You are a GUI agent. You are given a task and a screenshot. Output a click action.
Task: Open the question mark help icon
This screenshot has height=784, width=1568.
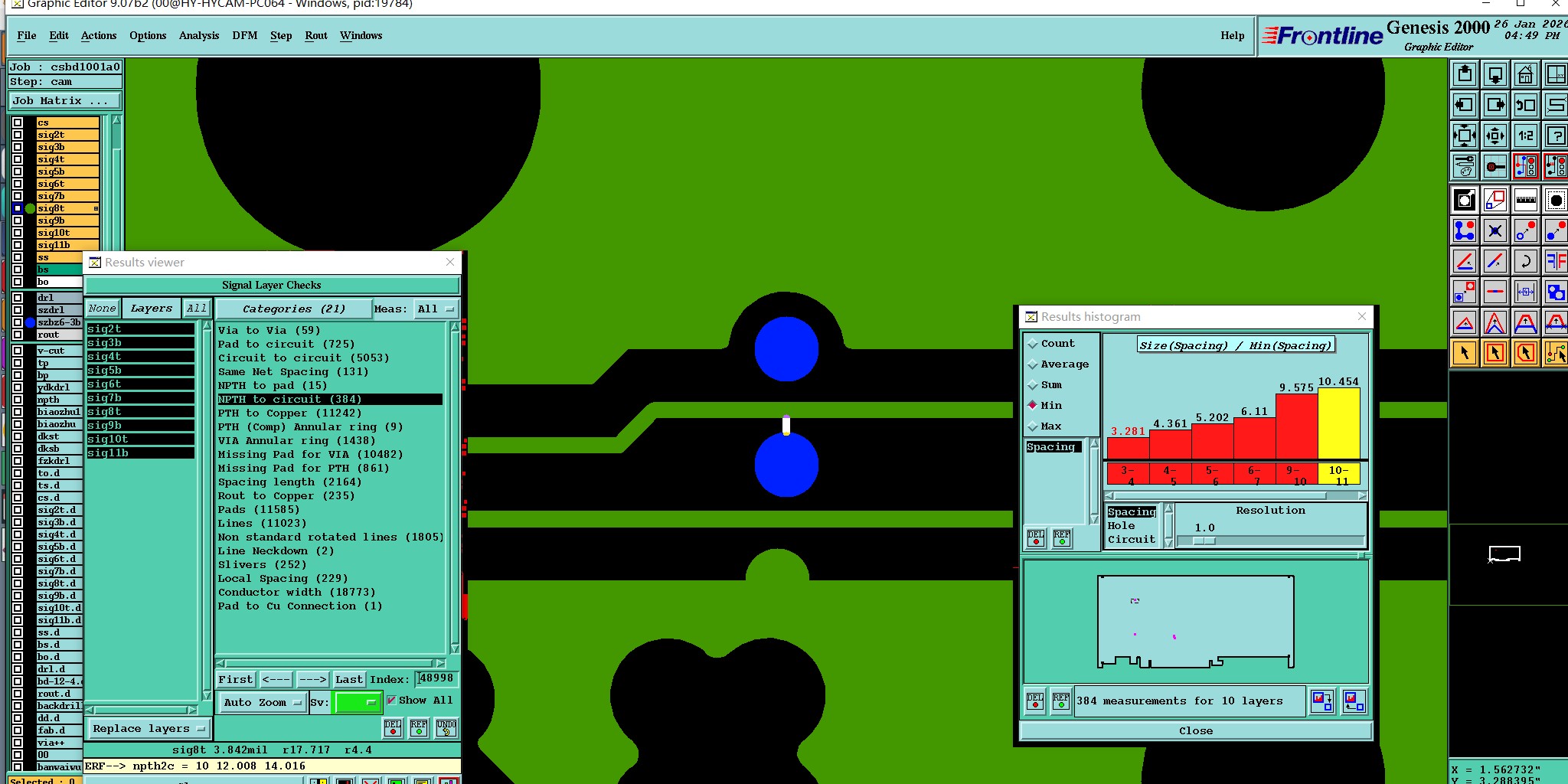click(x=1556, y=136)
